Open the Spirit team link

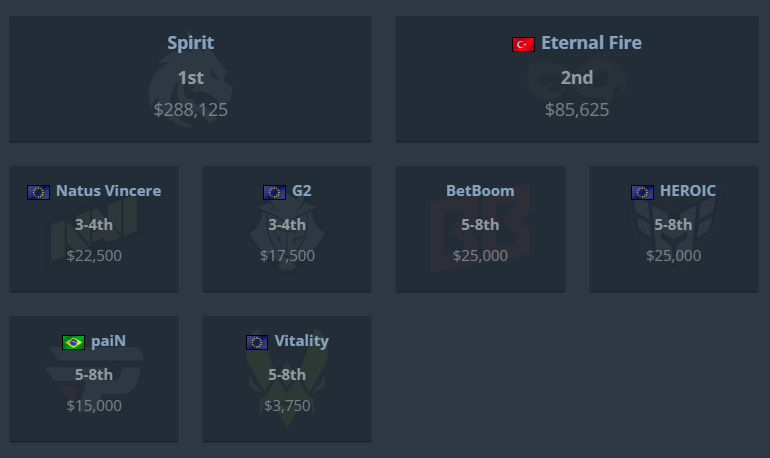click(190, 43)
